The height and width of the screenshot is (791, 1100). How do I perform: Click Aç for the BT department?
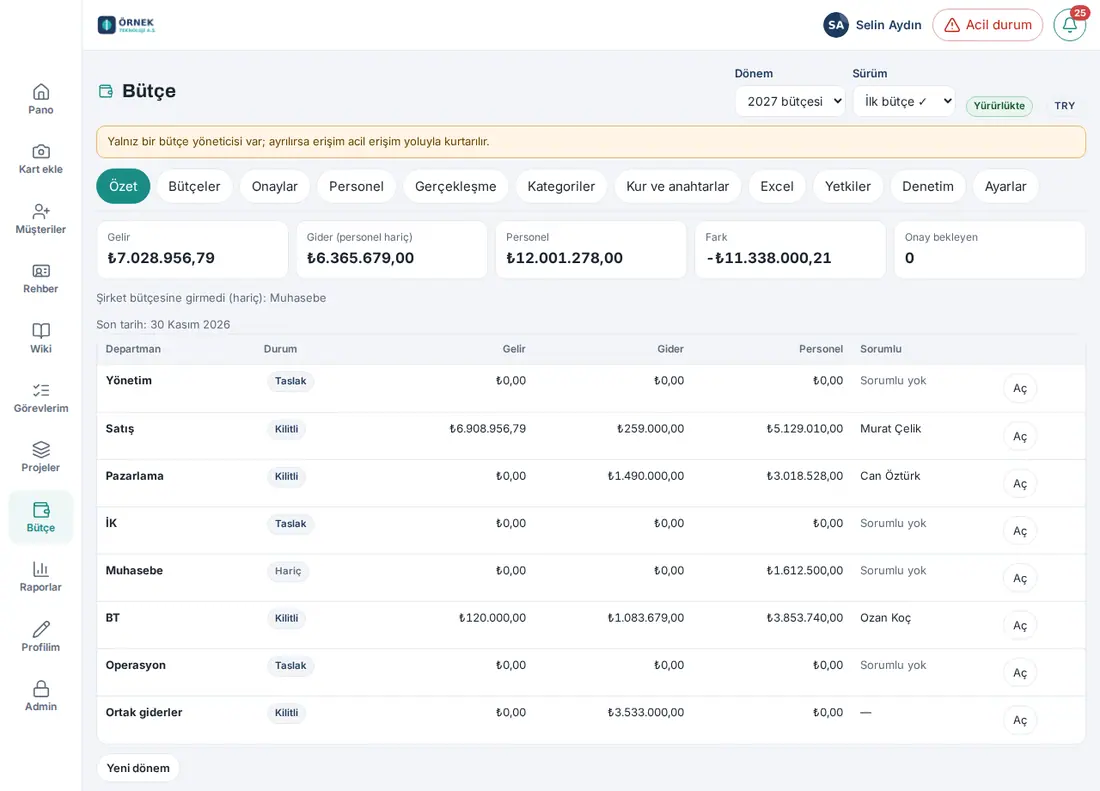1020,626
